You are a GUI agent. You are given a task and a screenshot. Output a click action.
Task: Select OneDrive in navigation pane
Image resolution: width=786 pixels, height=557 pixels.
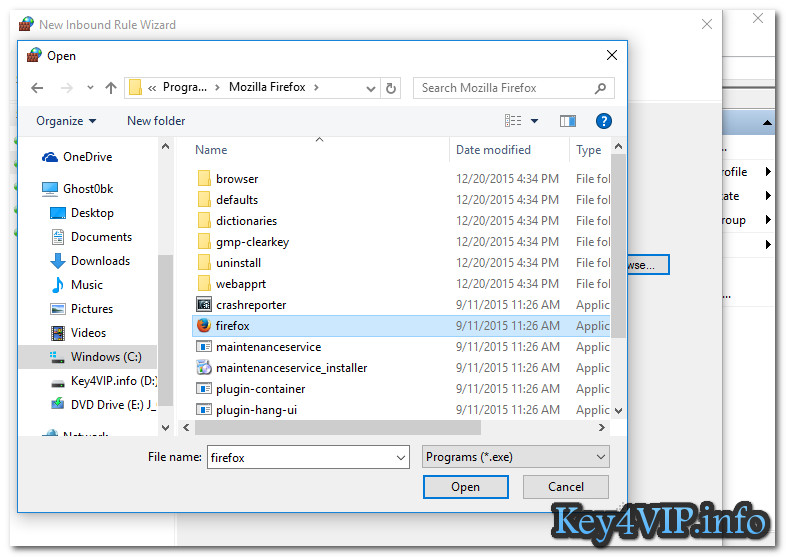77,157
